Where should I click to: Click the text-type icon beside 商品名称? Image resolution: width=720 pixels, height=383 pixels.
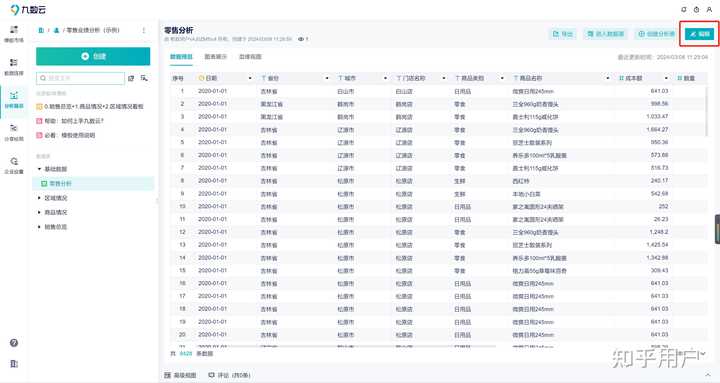pos(516,78)
